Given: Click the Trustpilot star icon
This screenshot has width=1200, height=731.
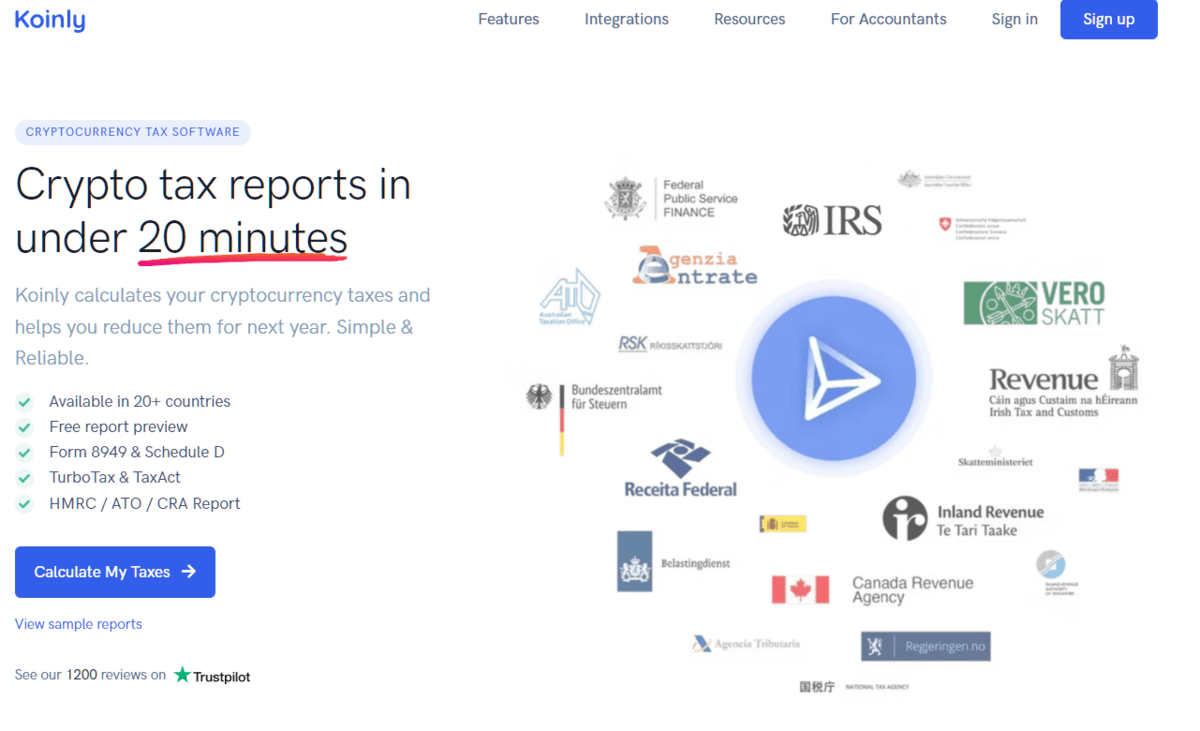Looking at the screenshot, I should coord(182,675).
